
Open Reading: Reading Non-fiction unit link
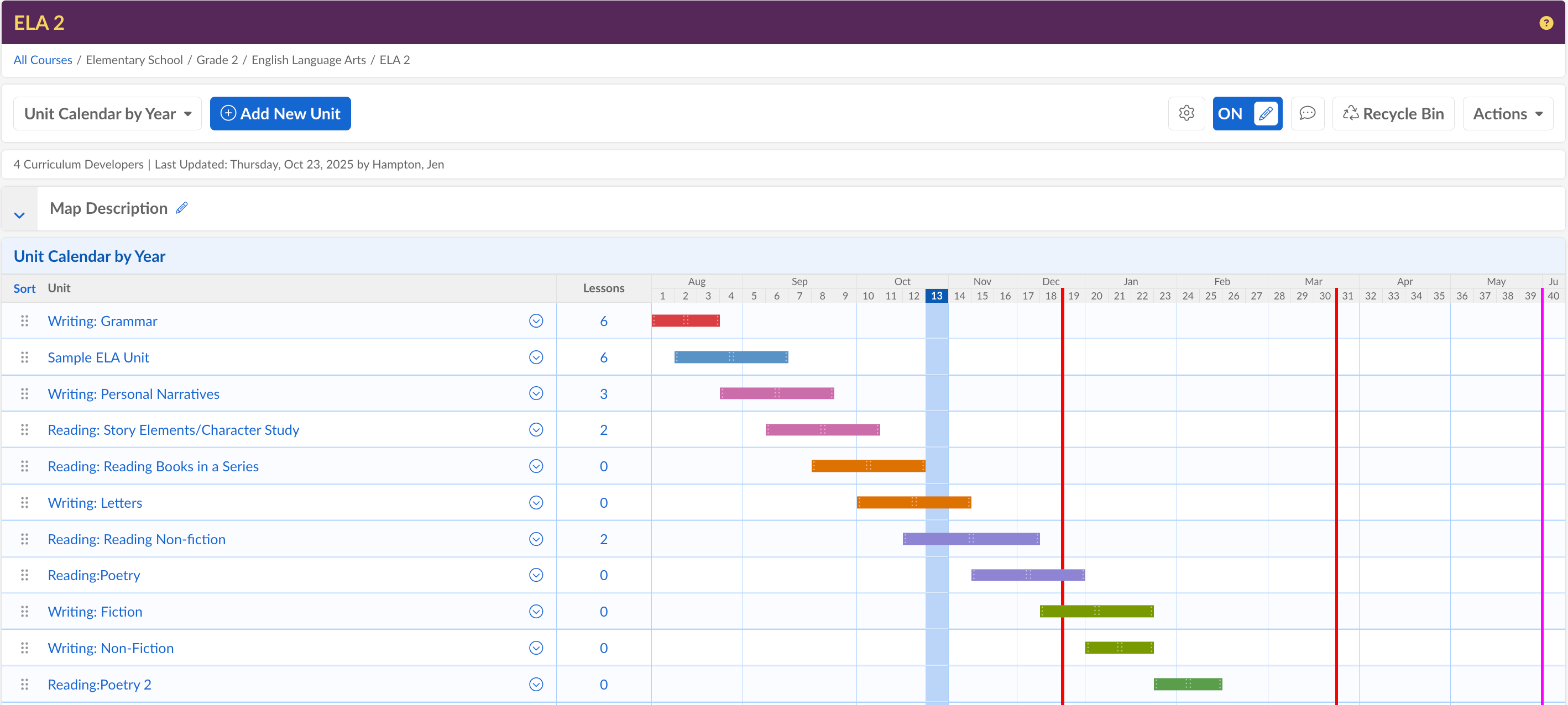click(x=137, y=539)
